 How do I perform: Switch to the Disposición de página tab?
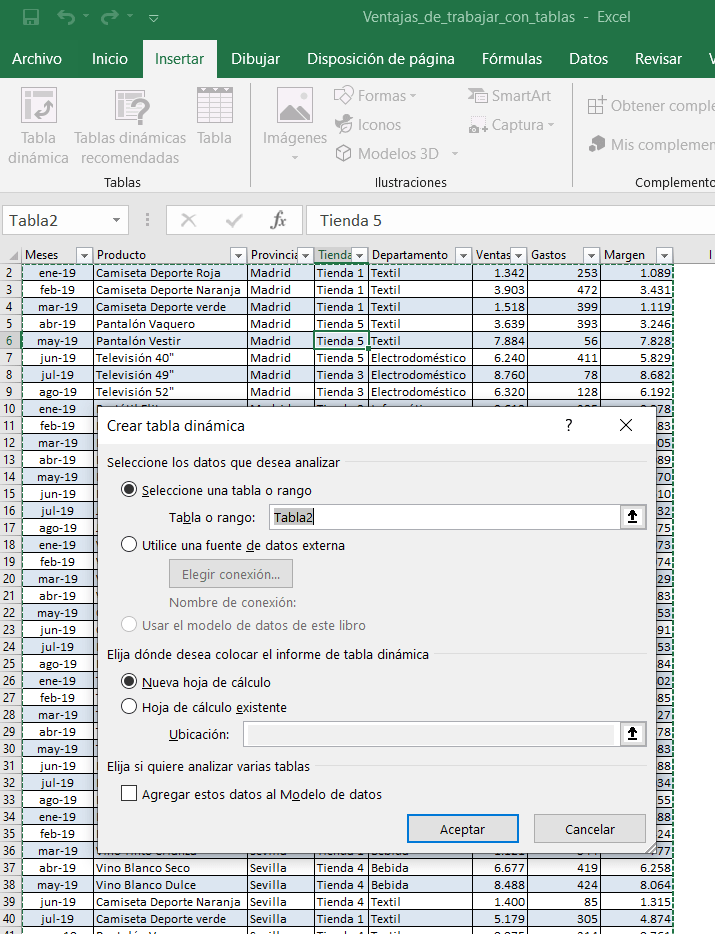(x=381, y=59)
